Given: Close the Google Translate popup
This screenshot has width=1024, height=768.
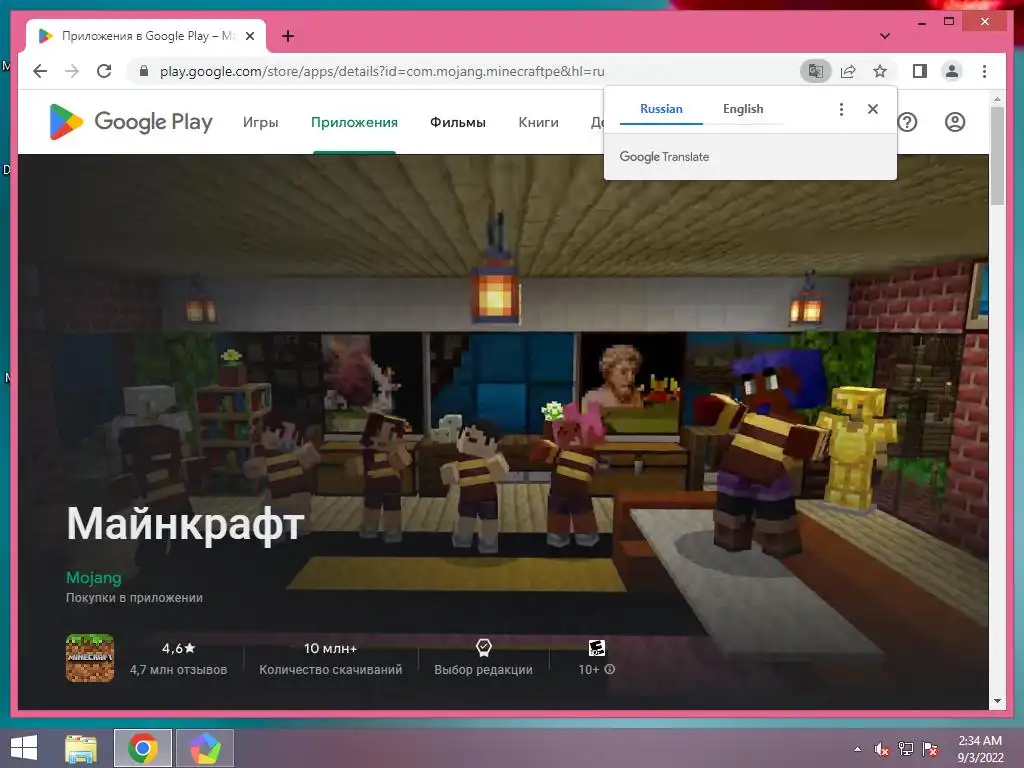Looking at the screenshot, I should tap(872, 109).
